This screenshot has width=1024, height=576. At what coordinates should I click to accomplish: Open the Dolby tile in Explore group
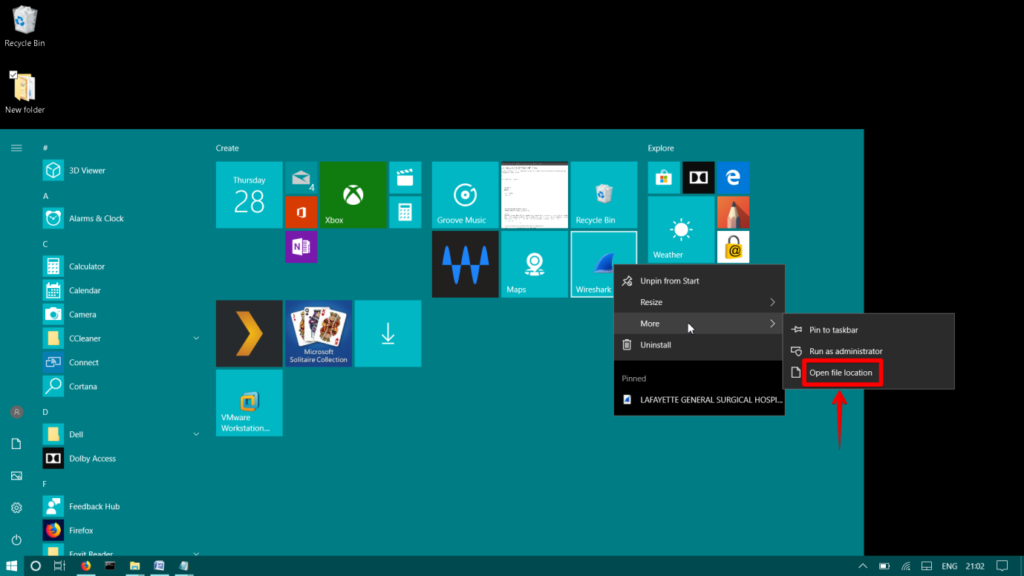pos(698,178)
